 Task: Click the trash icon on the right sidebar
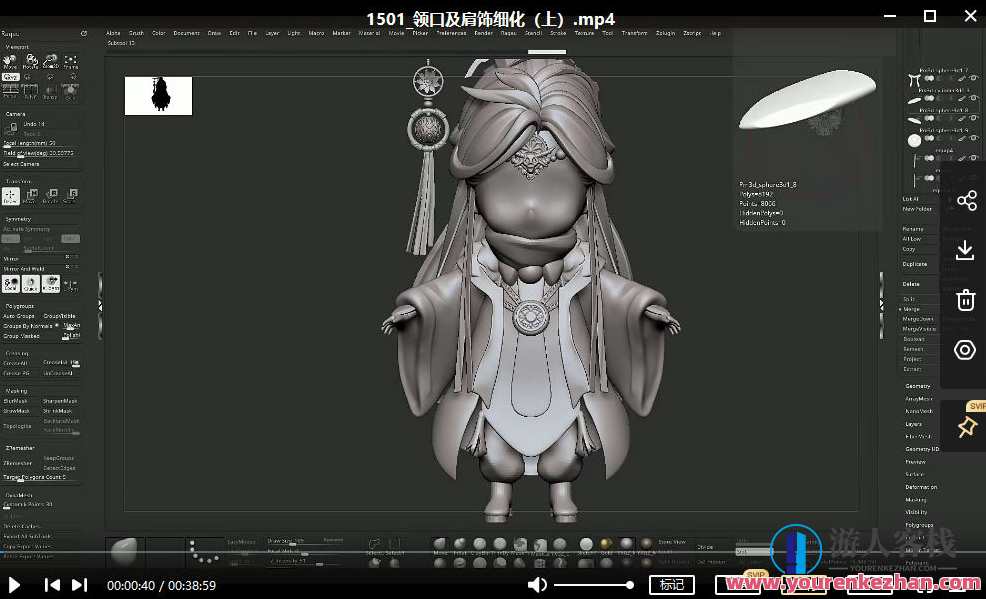point(965,299)
